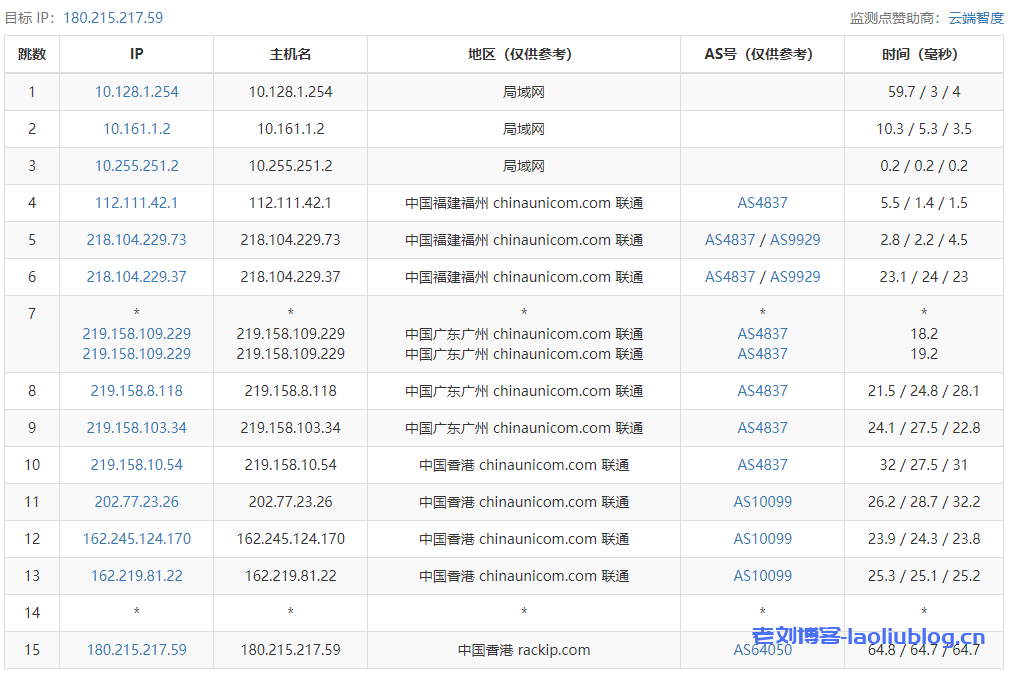Click AS9929 link in hop 5 row

pyautogui.click(x=795, y=240)
